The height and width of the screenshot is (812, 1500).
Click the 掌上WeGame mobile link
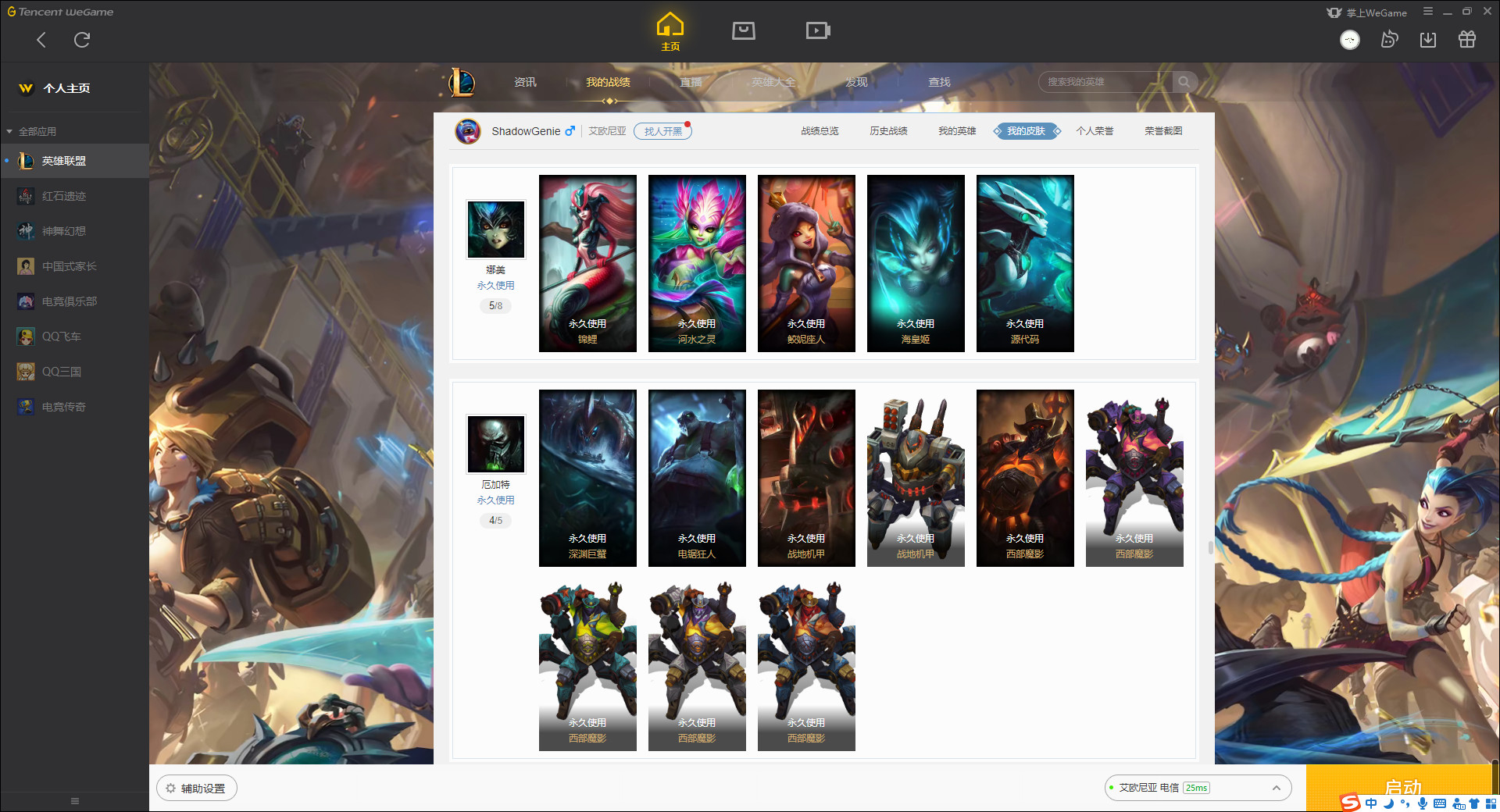coord(1367,12)
